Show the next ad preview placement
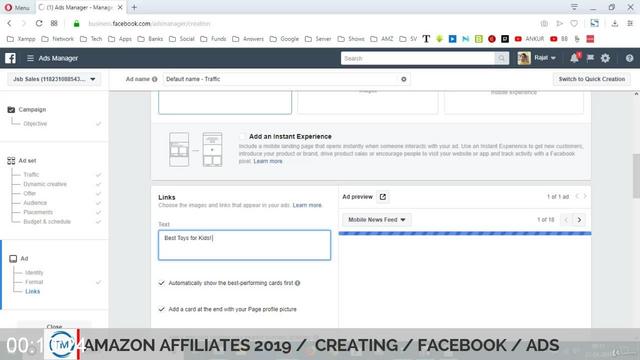Image resolution: width=640 pixels, height=360 pixels. point(579,220)
